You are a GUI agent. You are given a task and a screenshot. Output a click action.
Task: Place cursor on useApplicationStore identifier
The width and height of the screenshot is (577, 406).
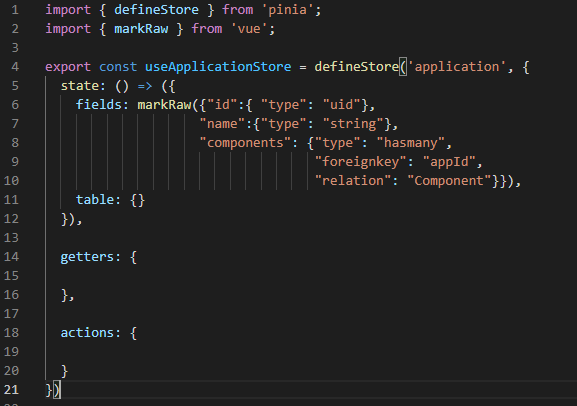[x=218, y=67]
